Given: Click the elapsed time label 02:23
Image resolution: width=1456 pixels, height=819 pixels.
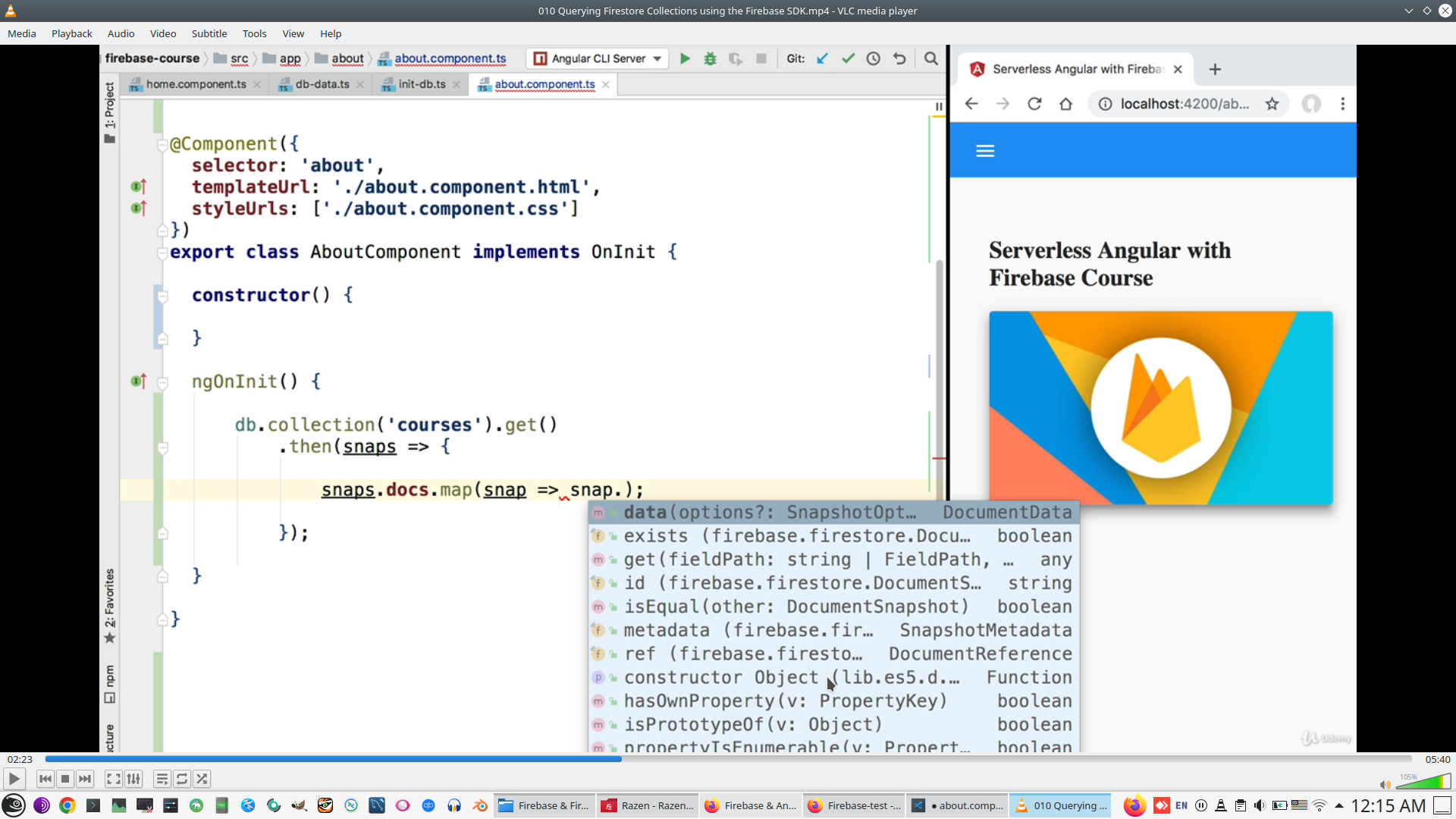Looking at the screenshot, I should [x=20, y=759].
